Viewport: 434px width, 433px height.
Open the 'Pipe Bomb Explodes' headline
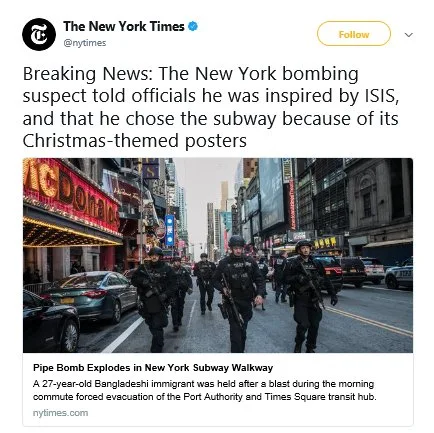153,368
